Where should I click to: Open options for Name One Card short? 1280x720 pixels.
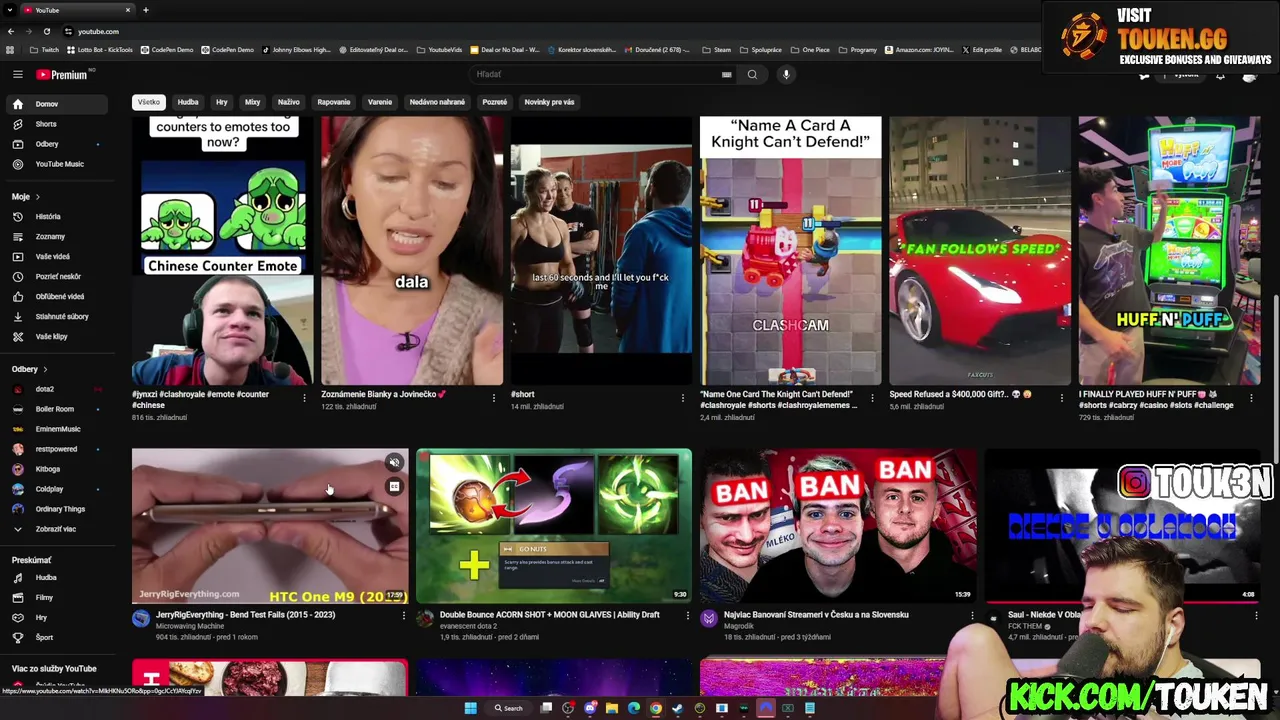pos(872,398)
